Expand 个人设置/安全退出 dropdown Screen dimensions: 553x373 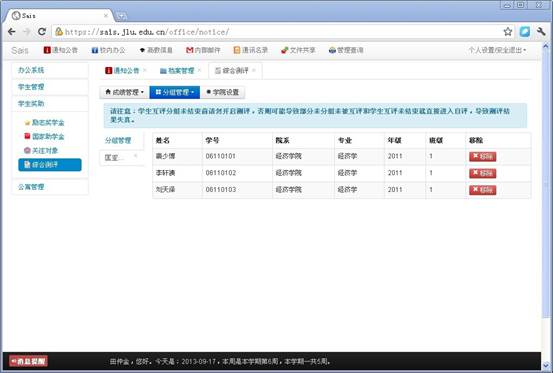[497, 50]
